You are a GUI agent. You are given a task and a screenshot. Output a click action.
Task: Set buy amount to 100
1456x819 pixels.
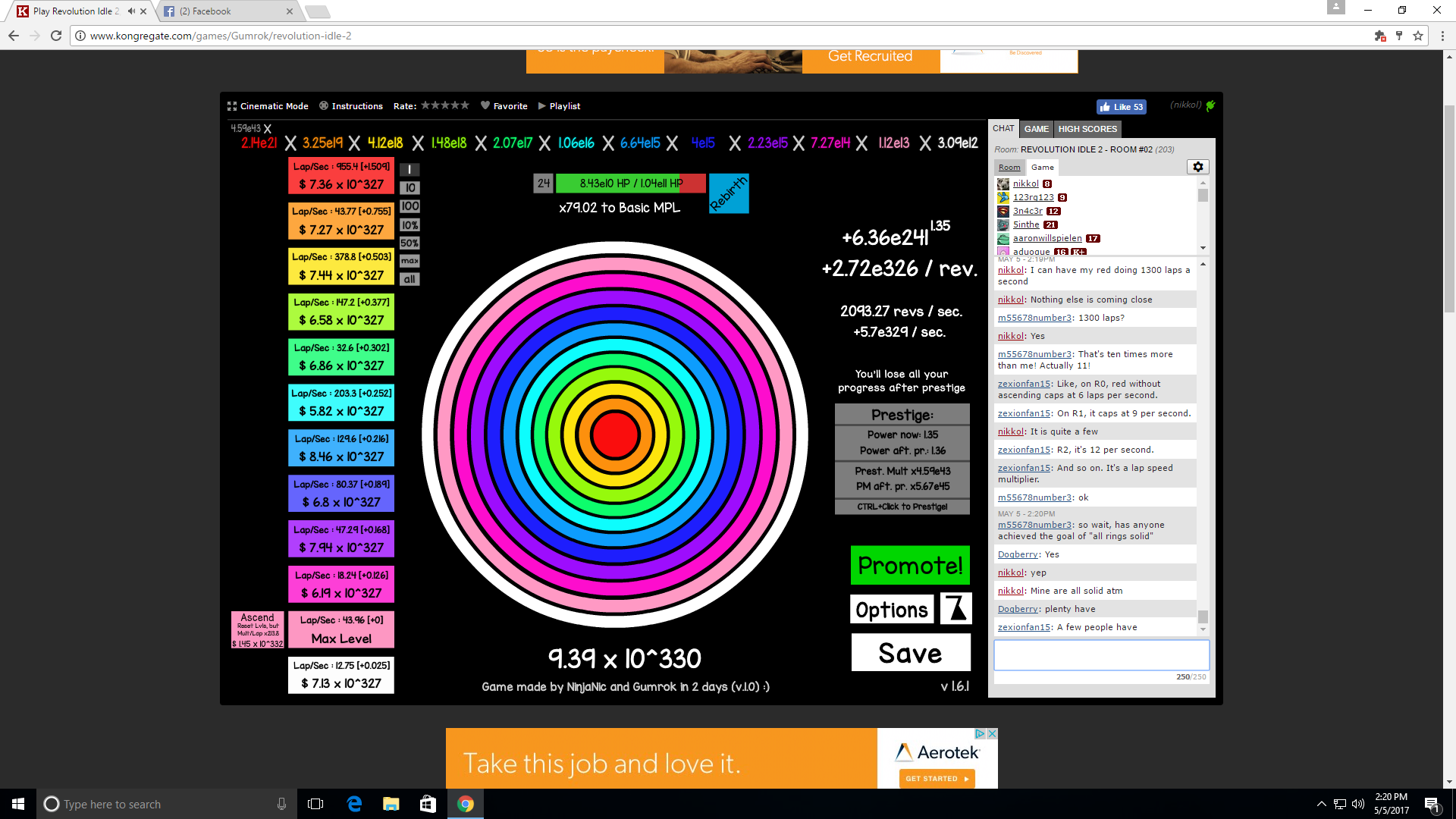409,206
